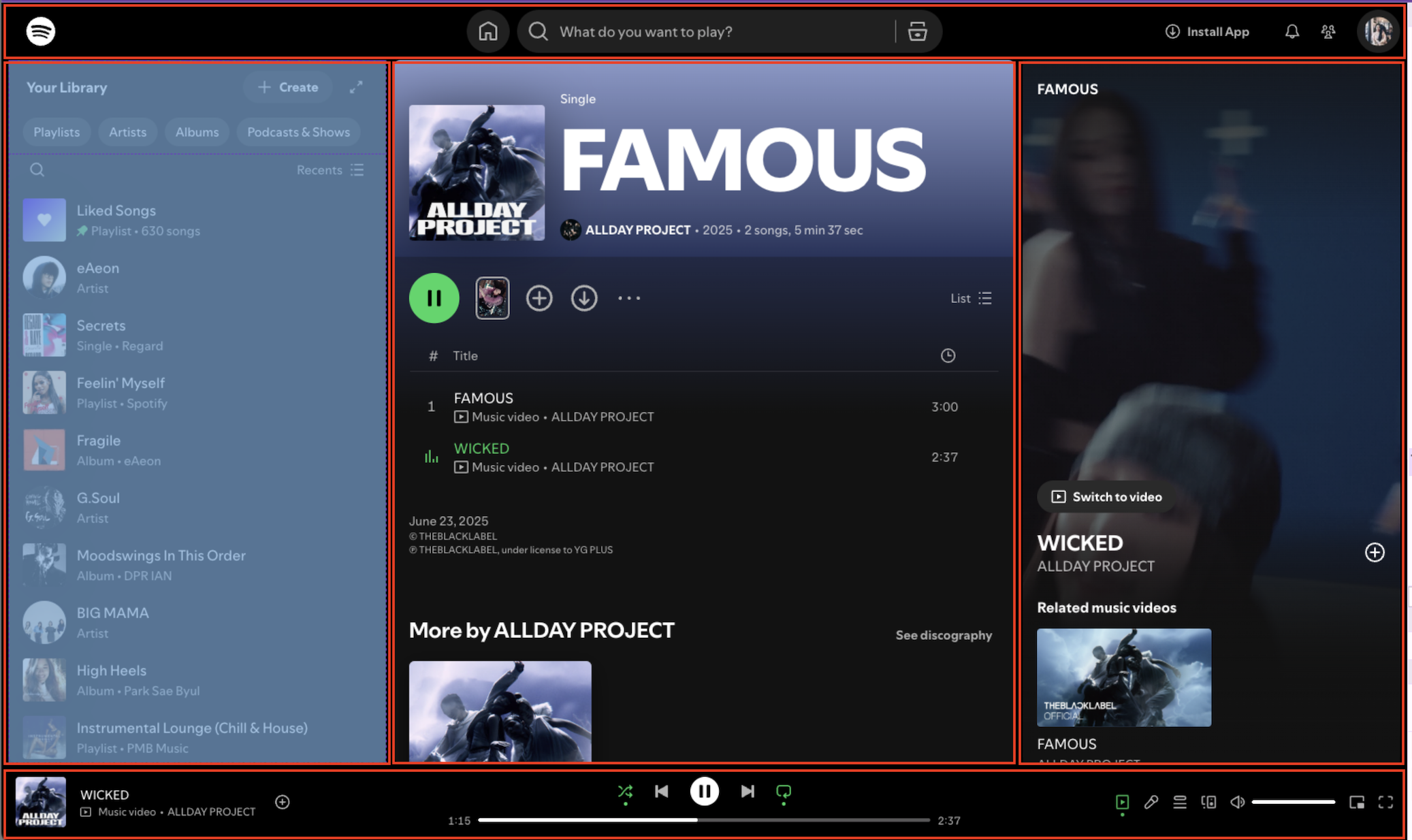The height and width of the screenshot is (840, 1412).
Task: Expand Your Library panel
Action: click(356, 87)
